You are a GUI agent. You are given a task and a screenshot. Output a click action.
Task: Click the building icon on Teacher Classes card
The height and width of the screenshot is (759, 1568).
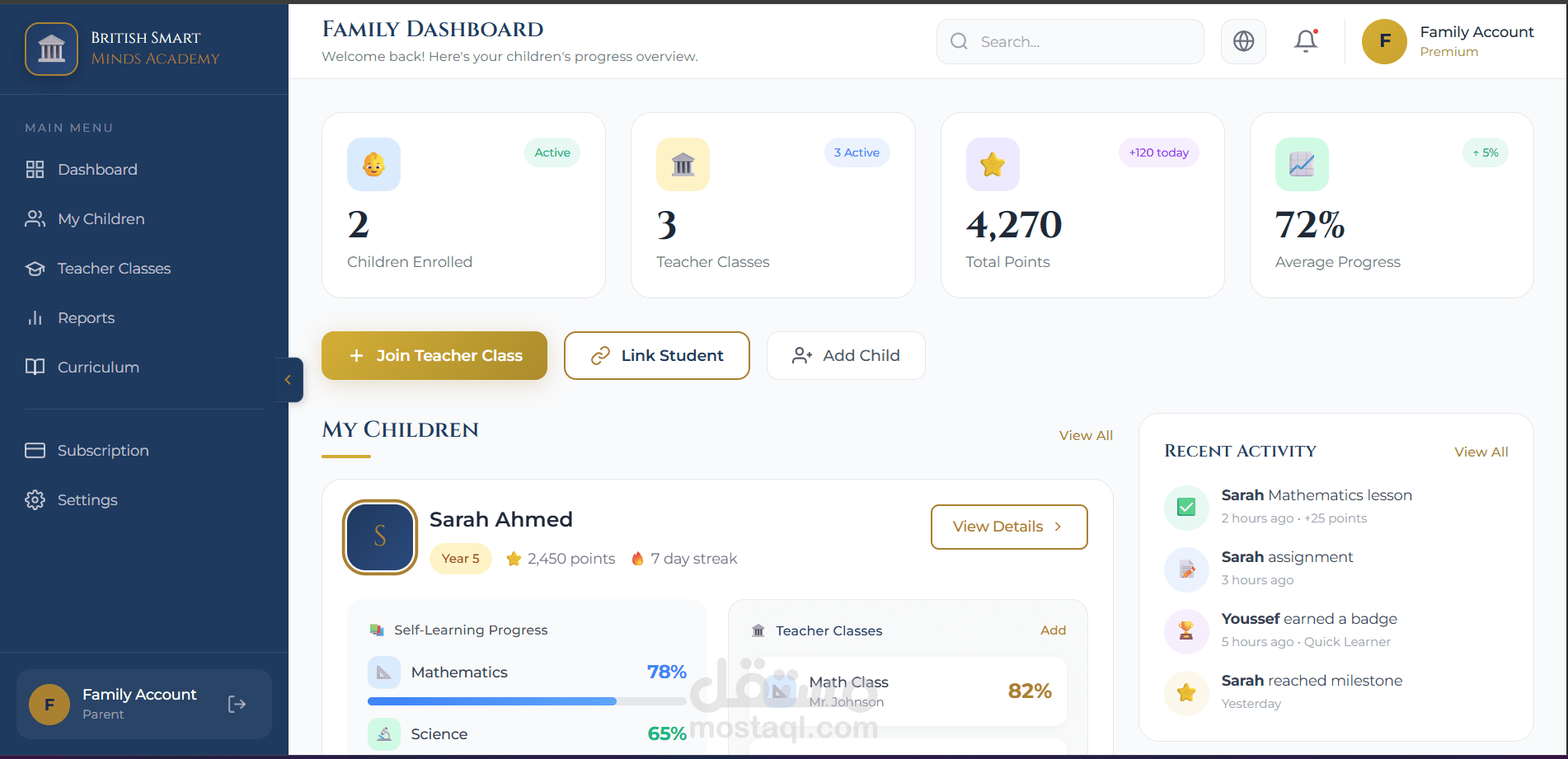683,165
